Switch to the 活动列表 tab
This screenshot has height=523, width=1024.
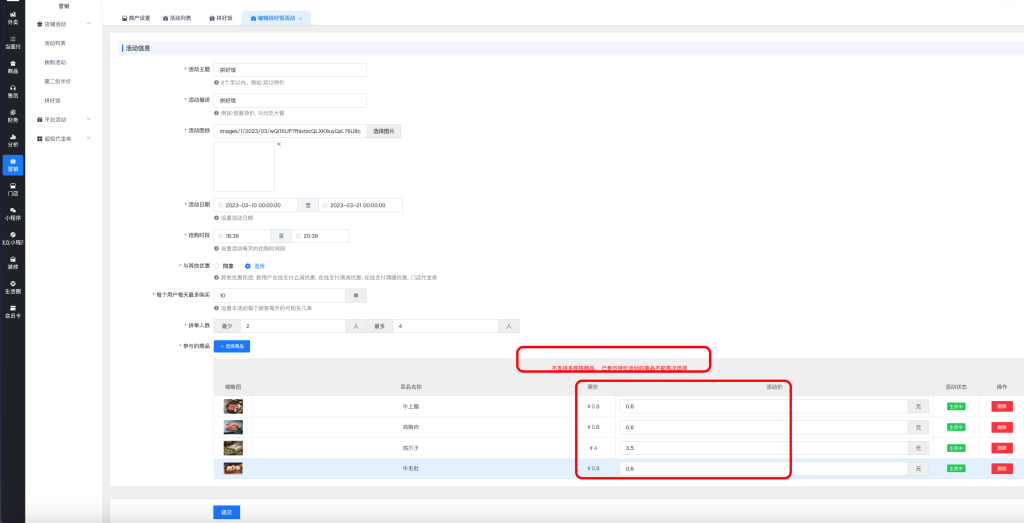coord(177,18)
